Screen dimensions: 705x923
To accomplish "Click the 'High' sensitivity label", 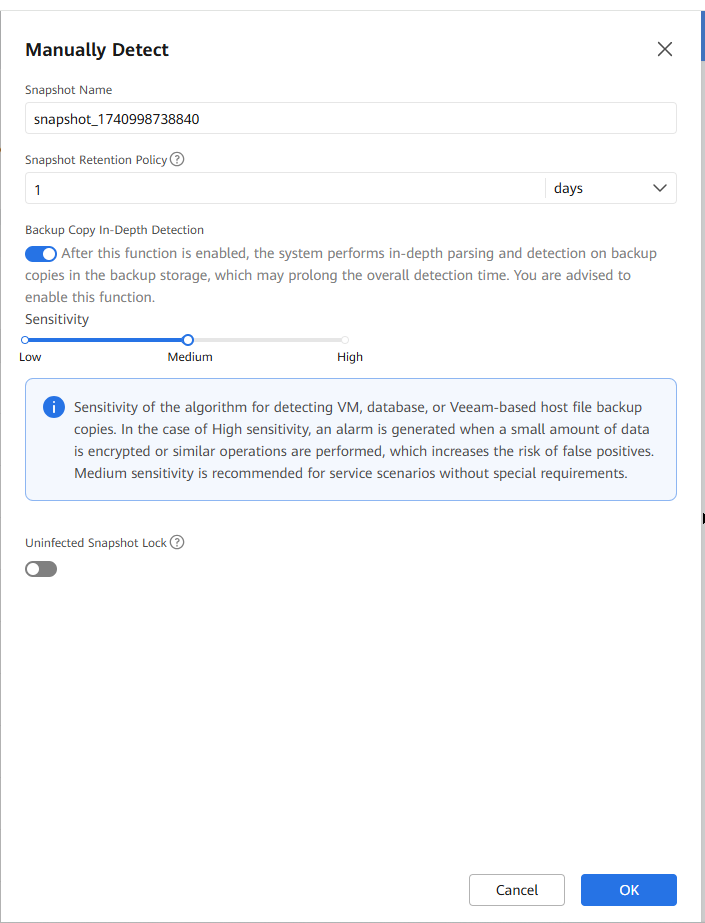I will coord(350,357).
